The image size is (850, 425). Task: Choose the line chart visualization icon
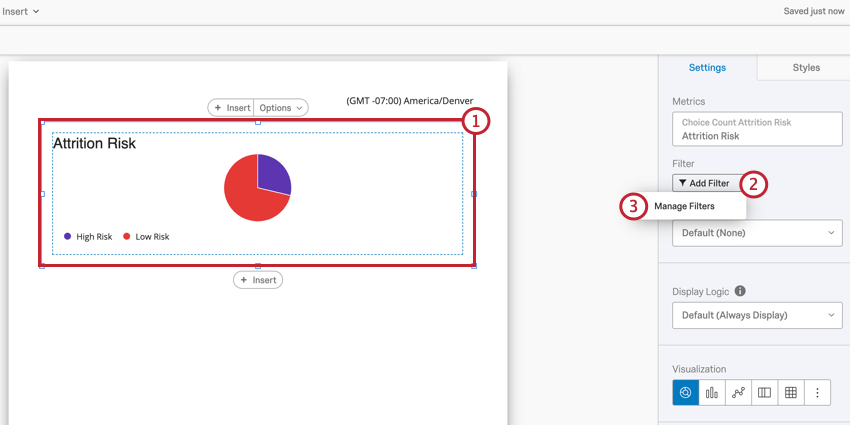pyautogui.click(x=738, y=392)
